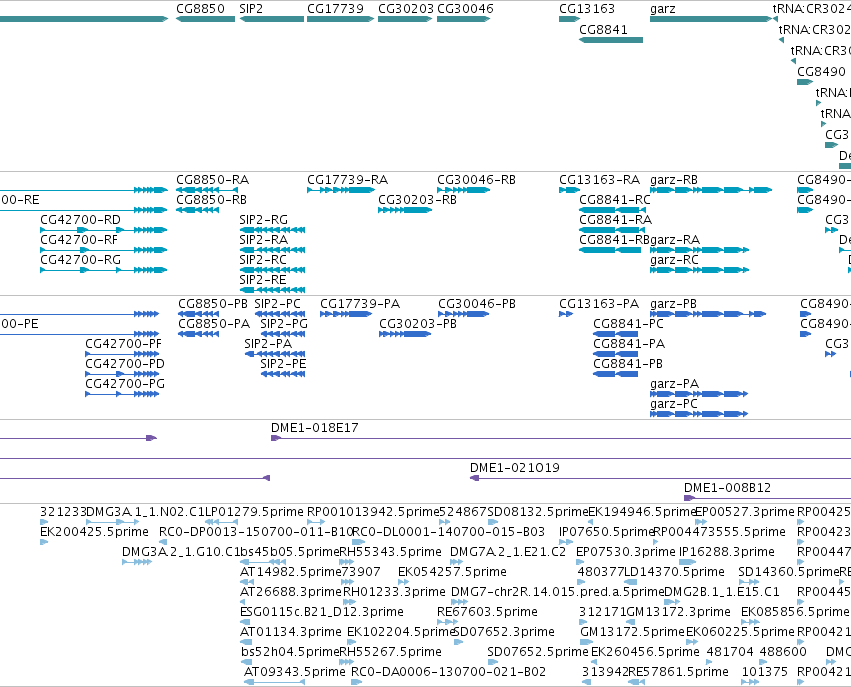This screenshot has width=851, height=687.
Task: Select the SIP2-PA protein feature
Action: click(x=275, y=354)
